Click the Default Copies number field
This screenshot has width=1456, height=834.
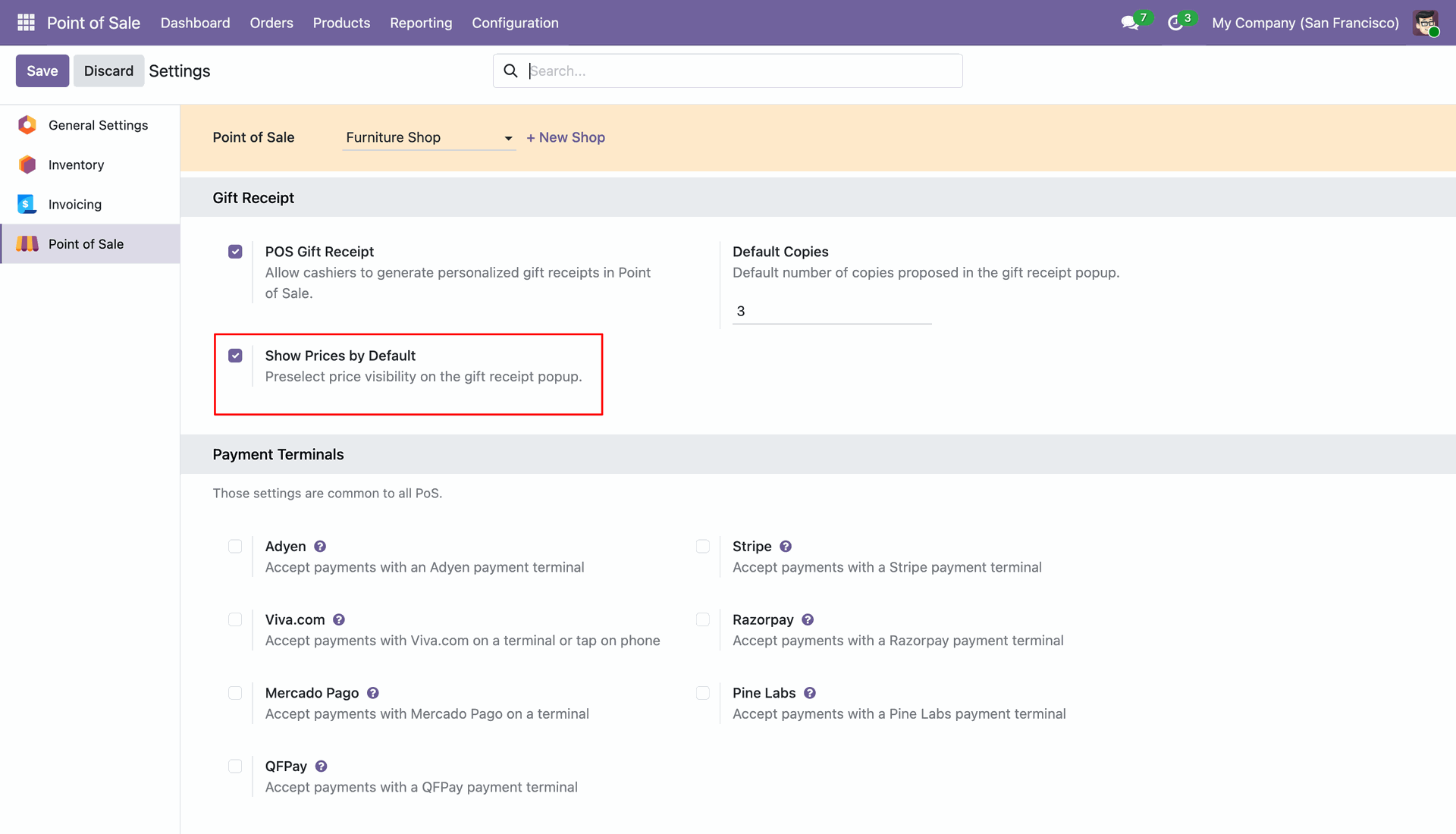(x=832, y=311)
